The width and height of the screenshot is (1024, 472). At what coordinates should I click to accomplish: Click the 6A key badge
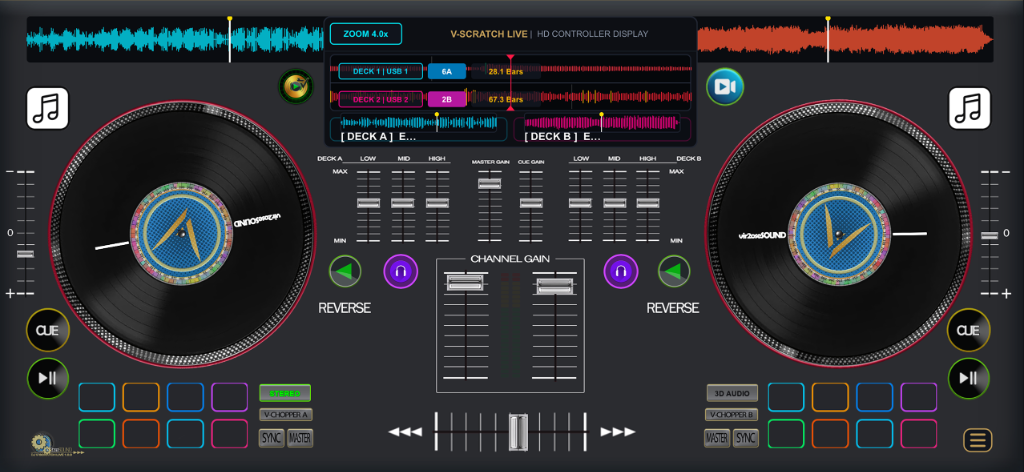click(x=447, y=71)
